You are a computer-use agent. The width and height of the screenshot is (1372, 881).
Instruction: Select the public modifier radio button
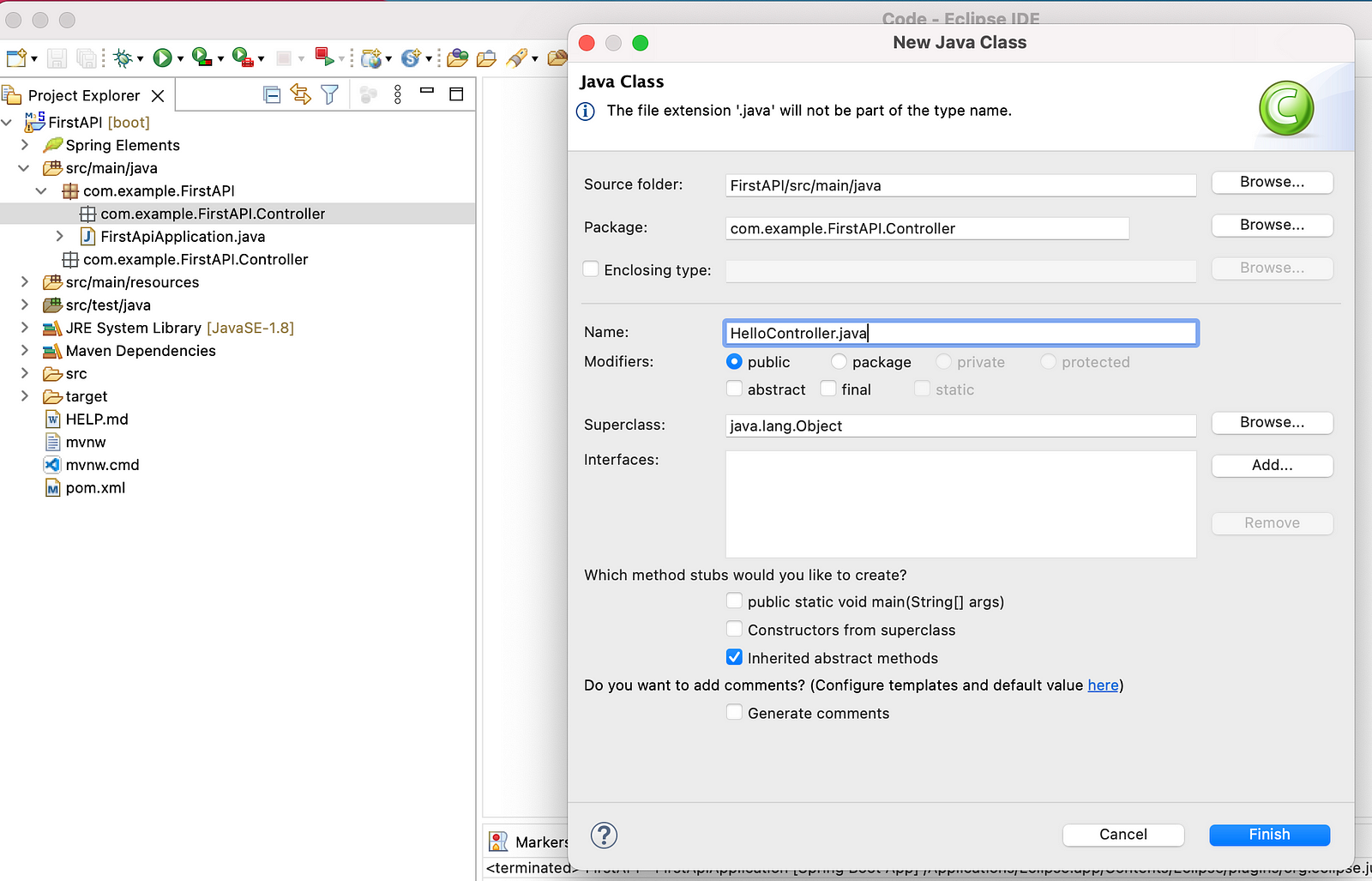pos(734,362)
